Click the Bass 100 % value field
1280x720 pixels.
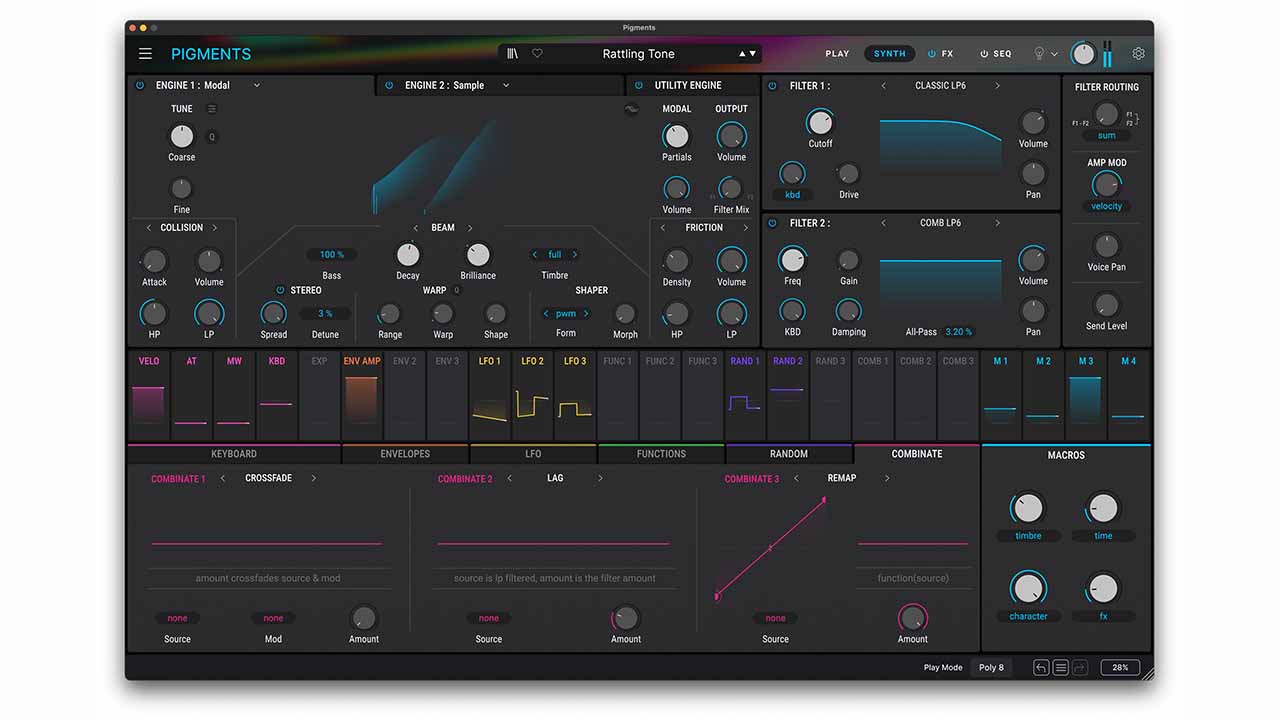331,255
